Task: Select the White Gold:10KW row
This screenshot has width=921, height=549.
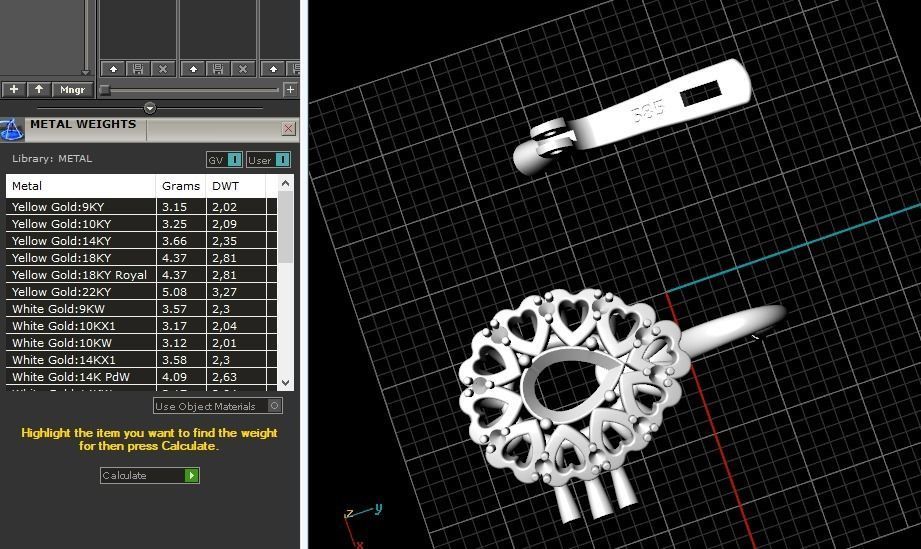Action: [141, 343]
